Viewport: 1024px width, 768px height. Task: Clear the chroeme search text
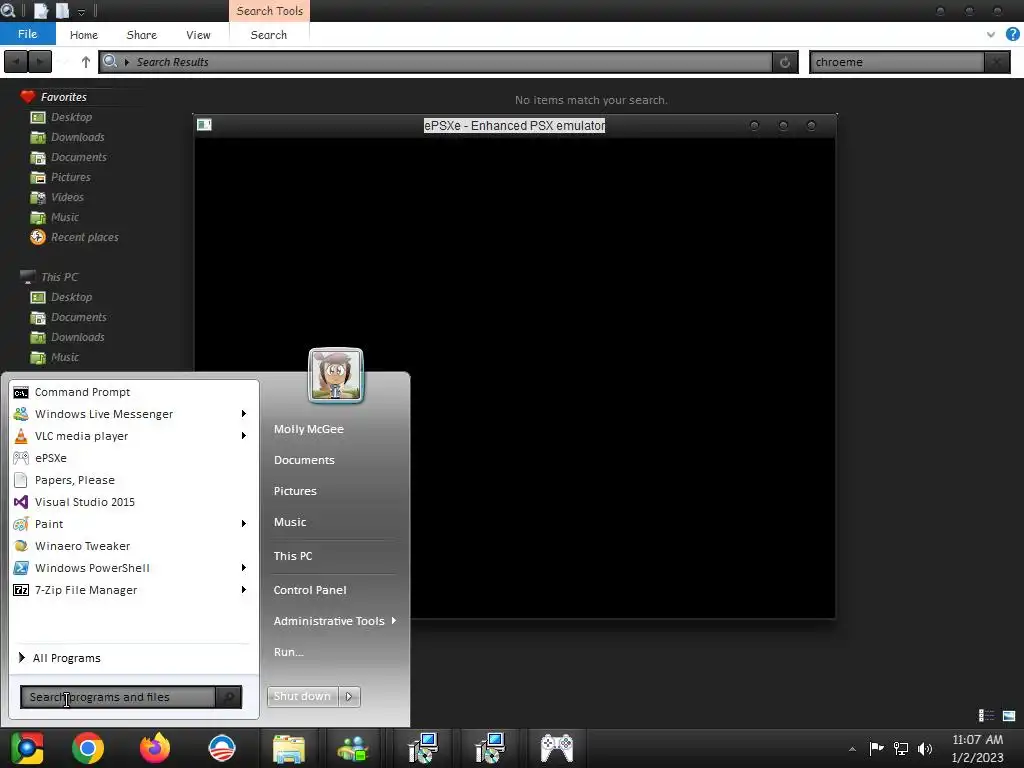coord(997,62)
